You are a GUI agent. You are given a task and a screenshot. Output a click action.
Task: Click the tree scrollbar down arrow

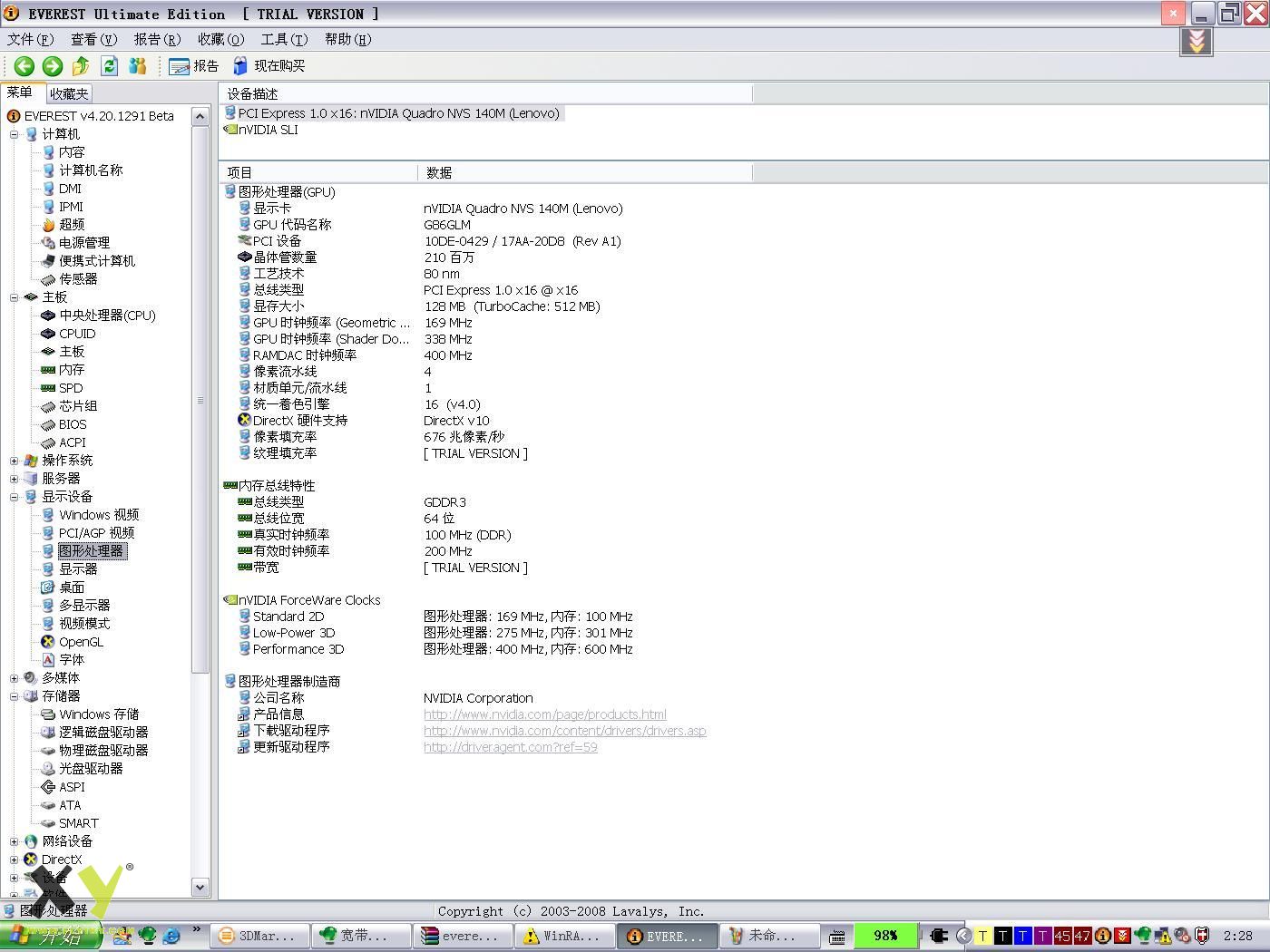click(200, 888)
